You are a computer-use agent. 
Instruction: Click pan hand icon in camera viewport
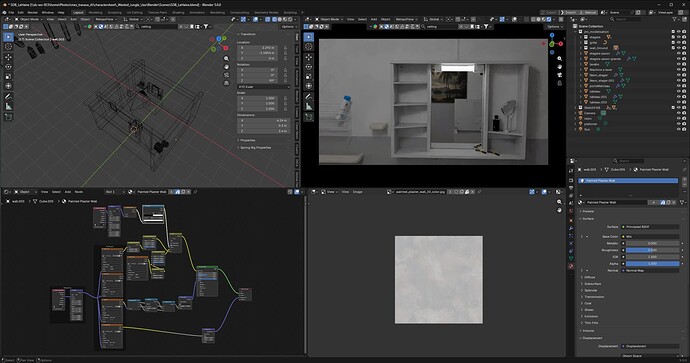click(559, 67)
